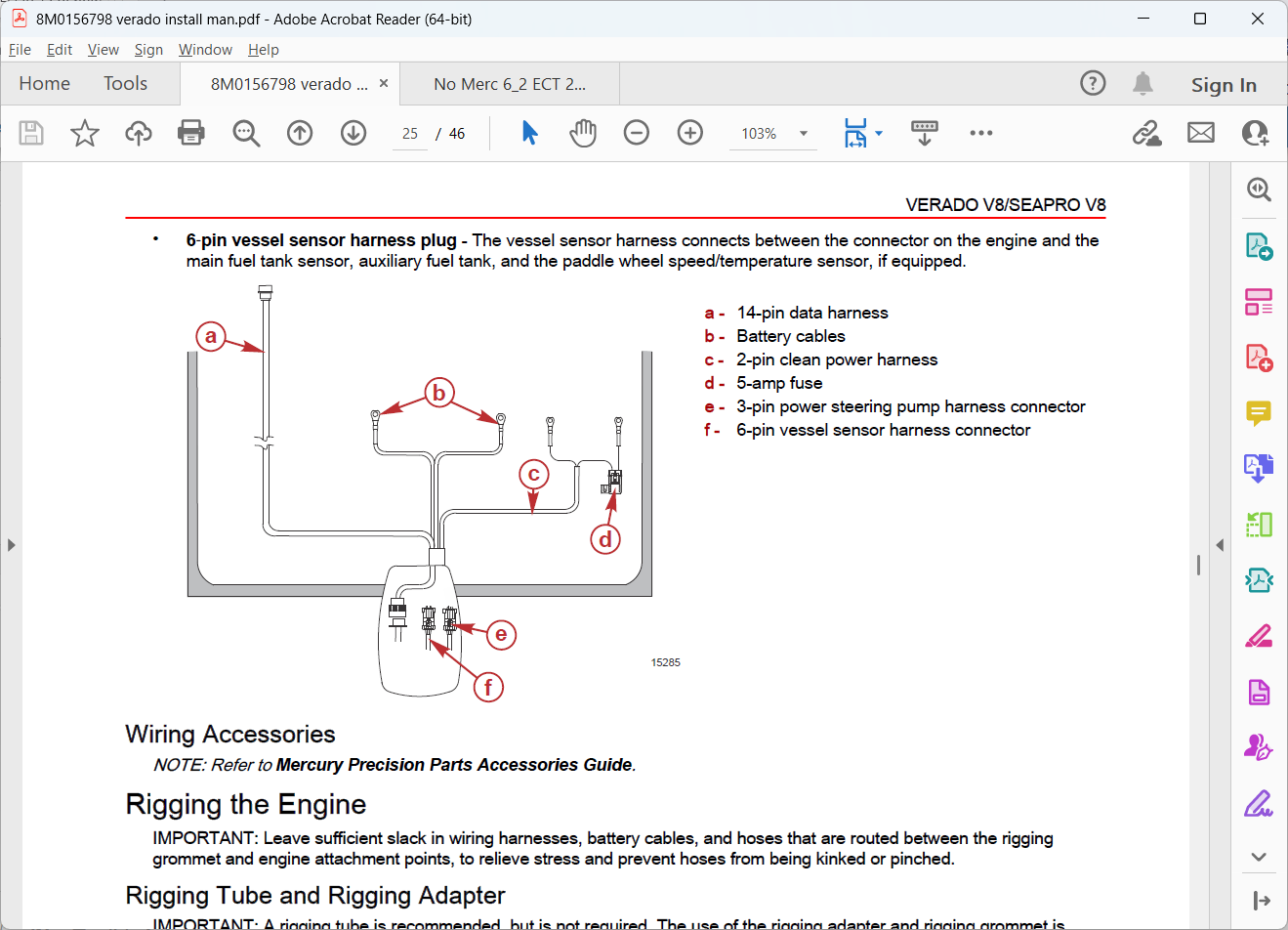Open Create PDF red icon in right pane
The image size is (1288, 930).
coord(1259,358)
